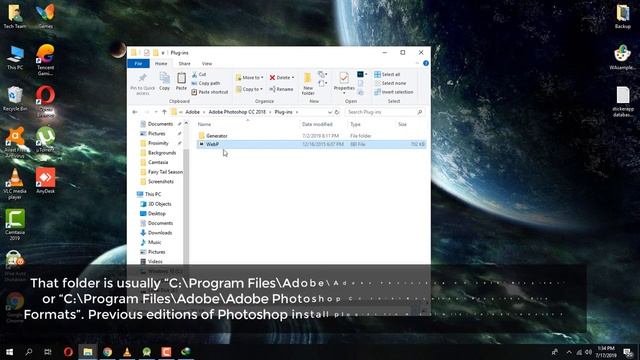This screenshot has height=360, width=640.
Task: Open File Explorer help icon
Action: pyautogui.click(x=426, y=64)
